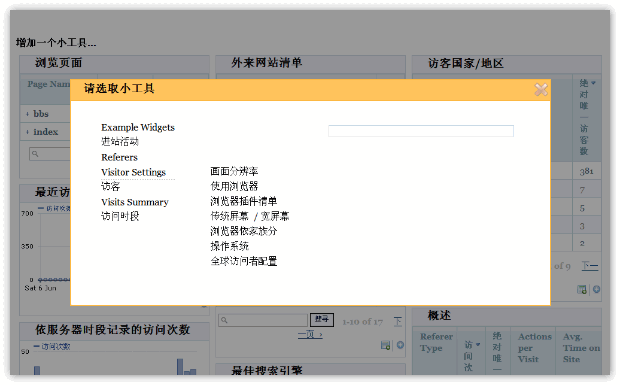Click the empty widget preview box
Image resolution: width=620 pixels, height=385 pixels.
[x=421, y=131]
